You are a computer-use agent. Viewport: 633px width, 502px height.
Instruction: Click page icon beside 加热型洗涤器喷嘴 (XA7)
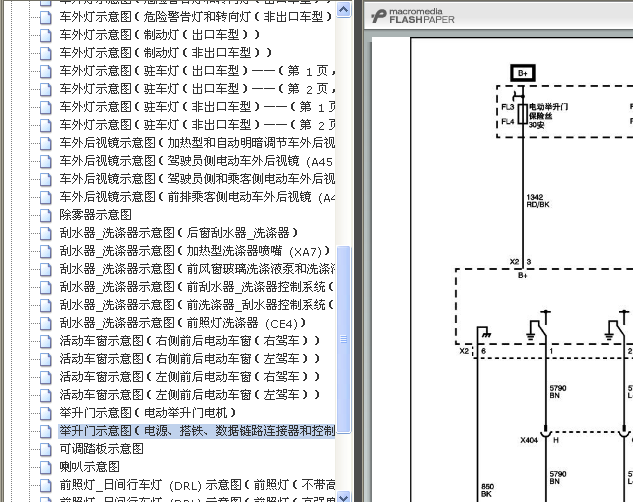pos(46,251)
